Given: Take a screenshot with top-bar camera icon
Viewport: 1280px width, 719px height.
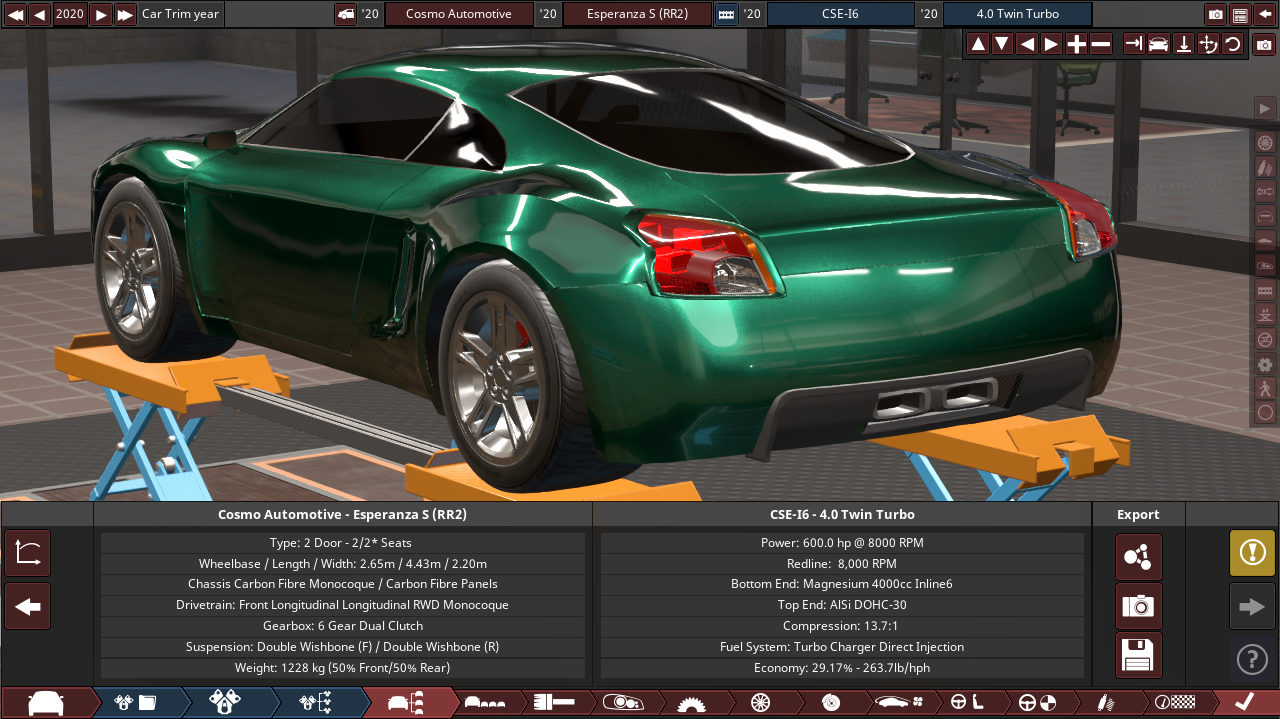Looking at the screenshot, I should [x=1216, y=14].
